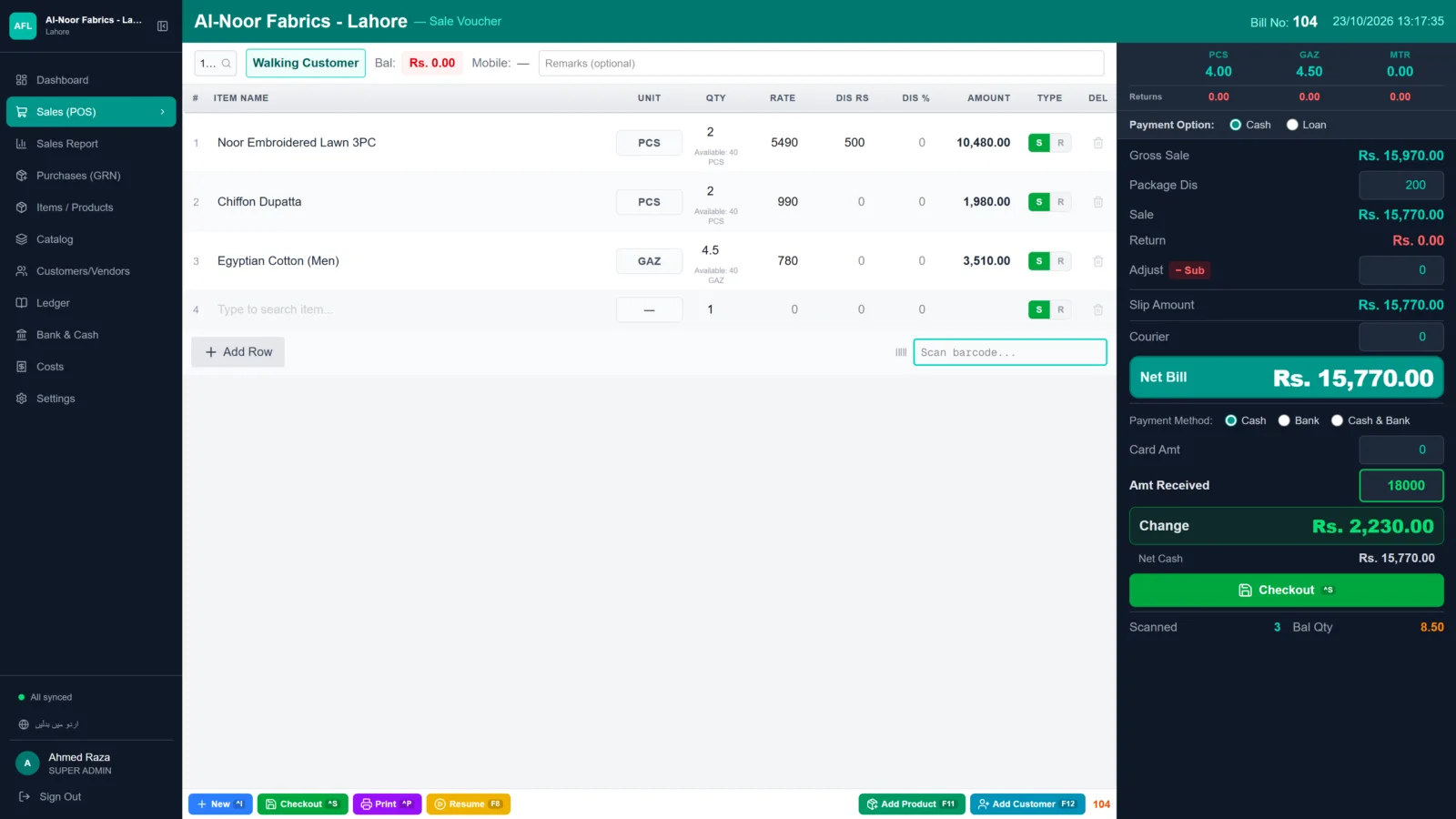Click the barcode scanner icon
The height and width of the screenshot is (819, 1456).
901,352
